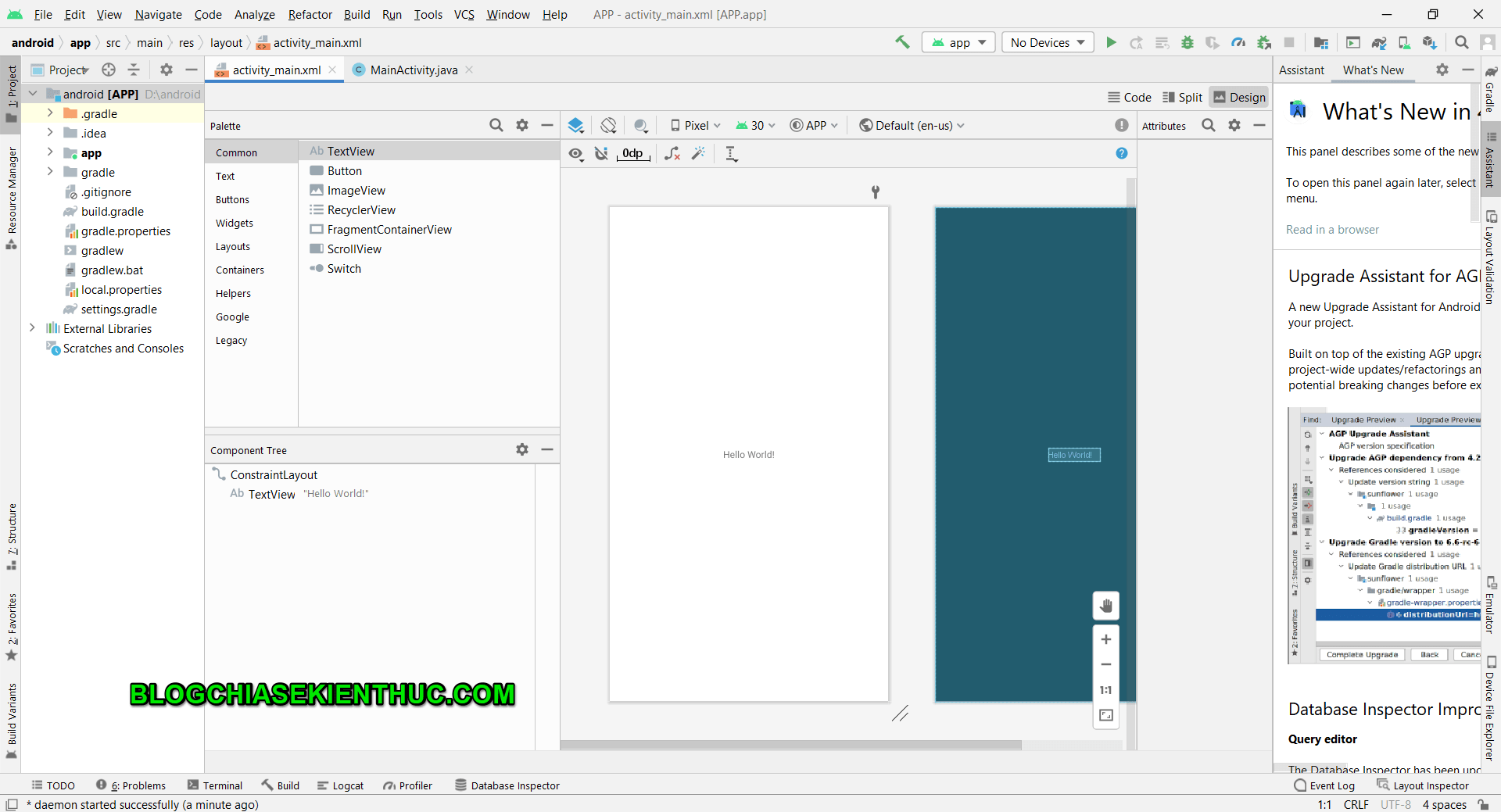Open the Terminal tool window
The height and width of the screenshot is (812, 1501).
pyautogui.click(x=215, y=785)
